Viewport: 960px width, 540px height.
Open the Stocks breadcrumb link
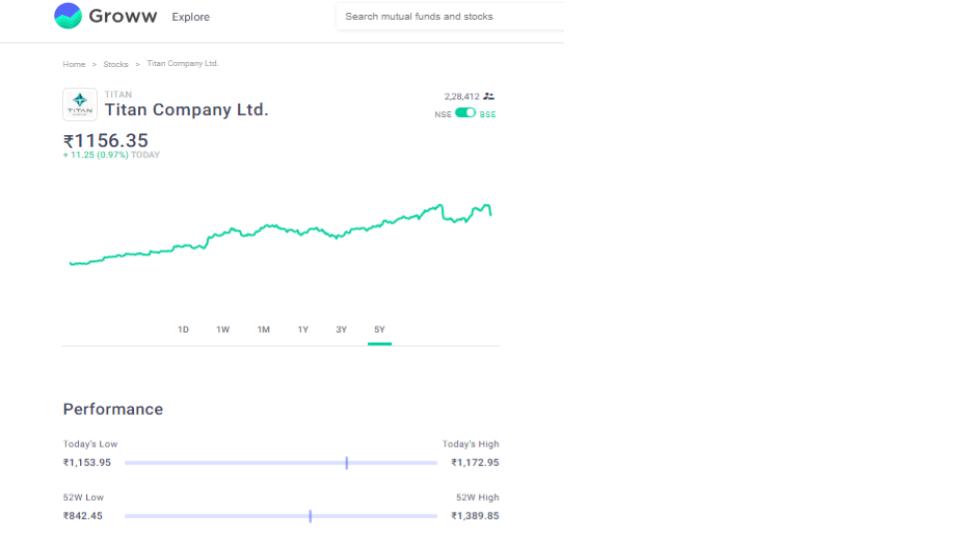point(116,64)
